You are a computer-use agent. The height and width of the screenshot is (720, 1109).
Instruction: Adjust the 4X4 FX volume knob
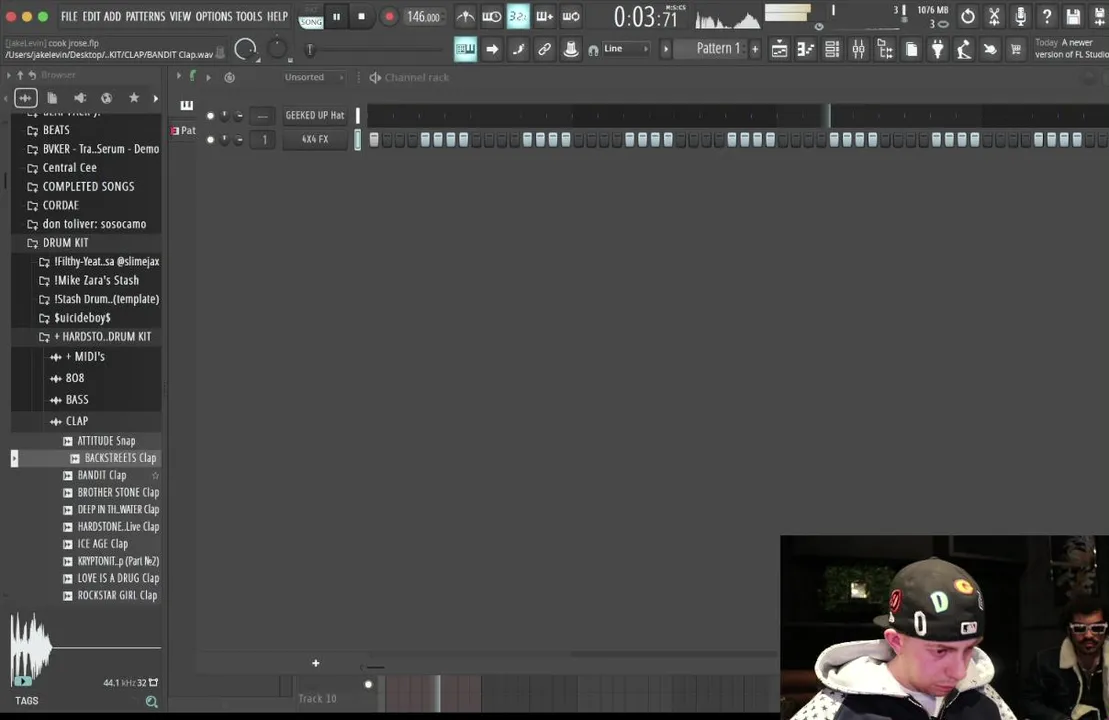coord(238,140)
